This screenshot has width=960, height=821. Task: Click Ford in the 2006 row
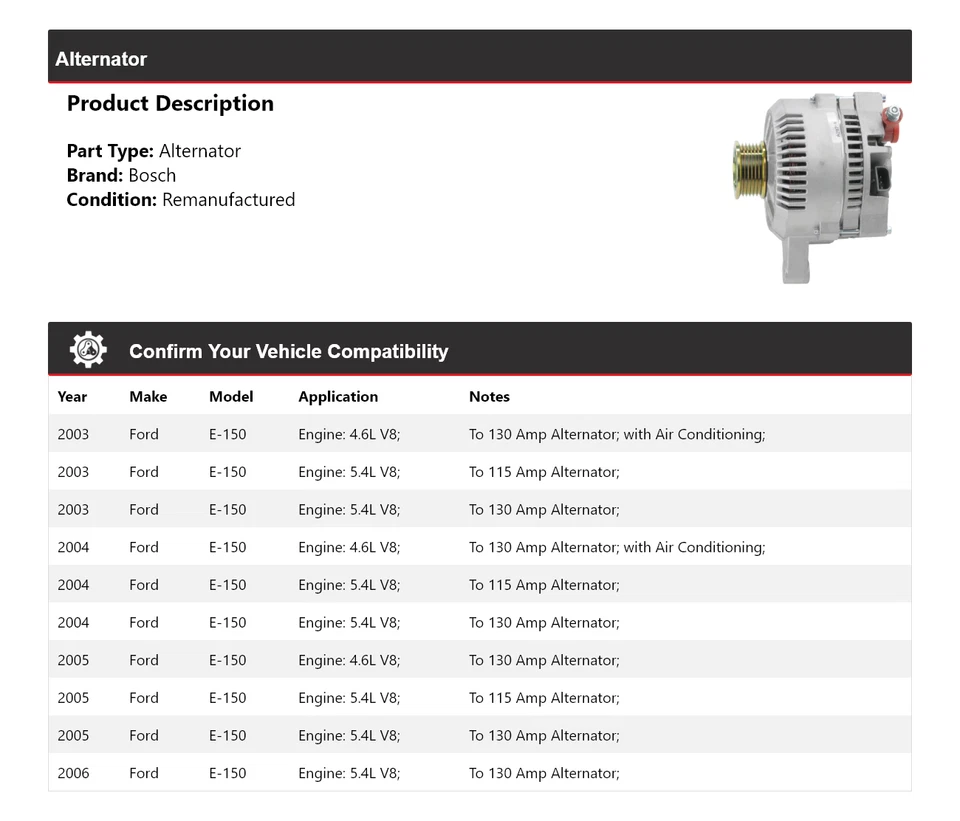click(144, 773)
